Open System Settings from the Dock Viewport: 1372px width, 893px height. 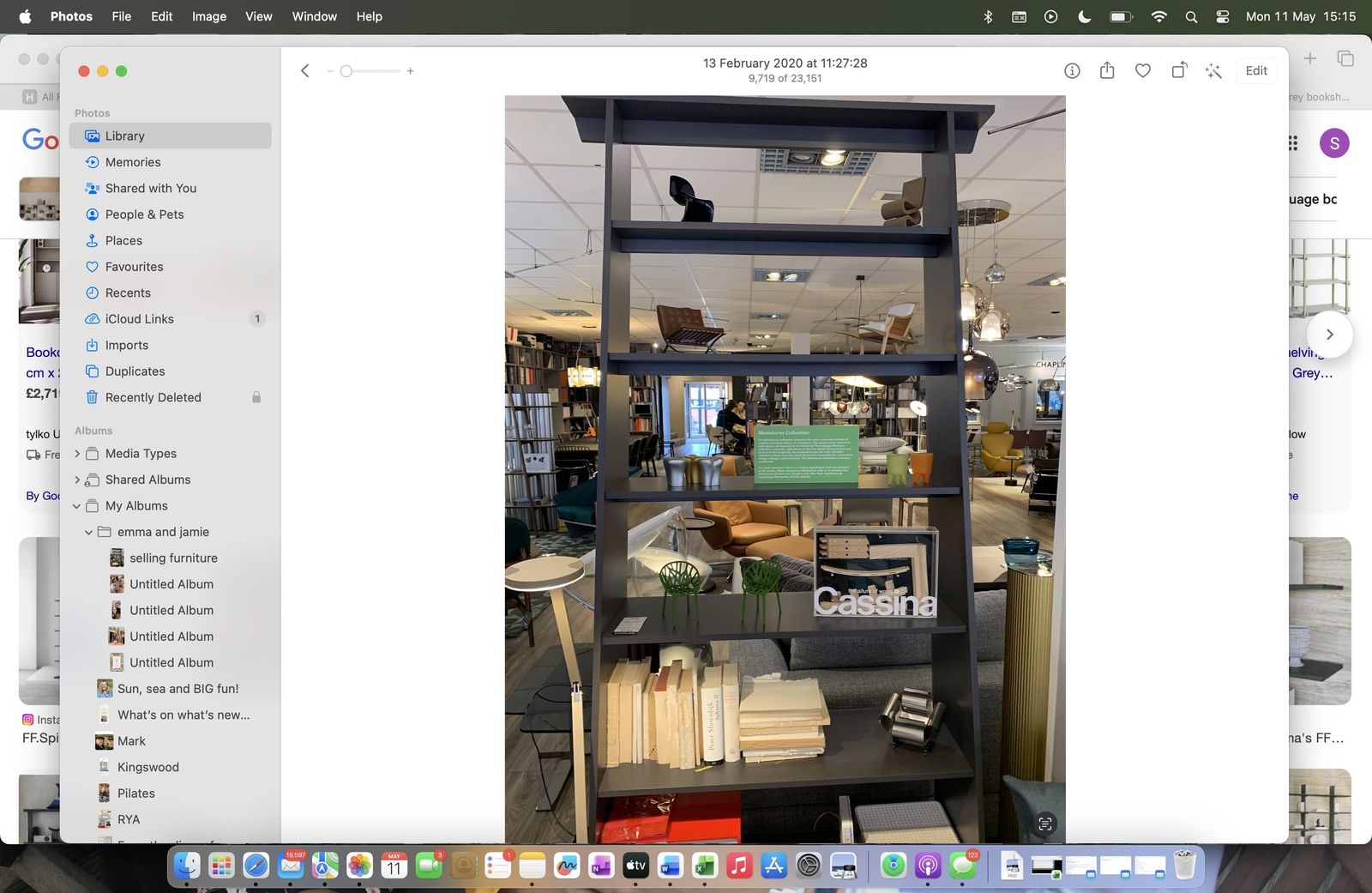(x=809, y=866)
